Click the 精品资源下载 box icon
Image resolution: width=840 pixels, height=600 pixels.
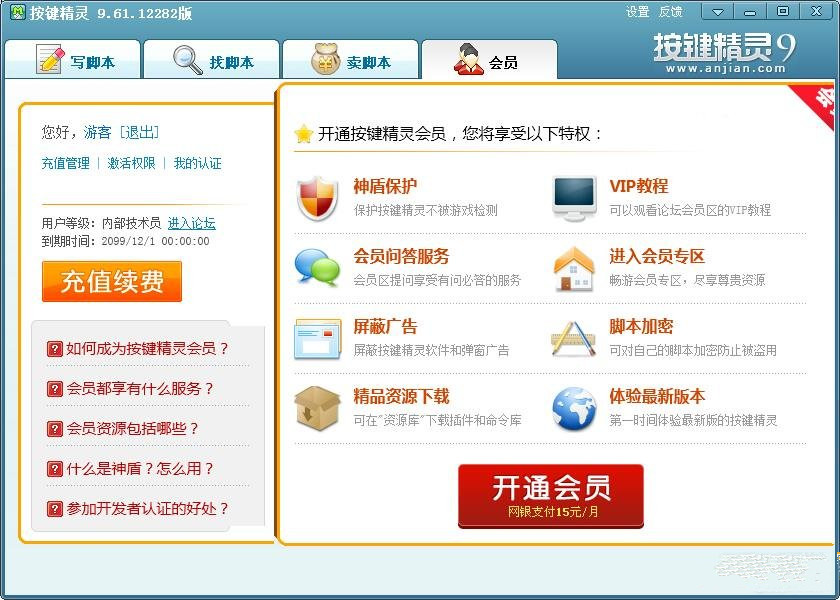click(x=317, y=408)
